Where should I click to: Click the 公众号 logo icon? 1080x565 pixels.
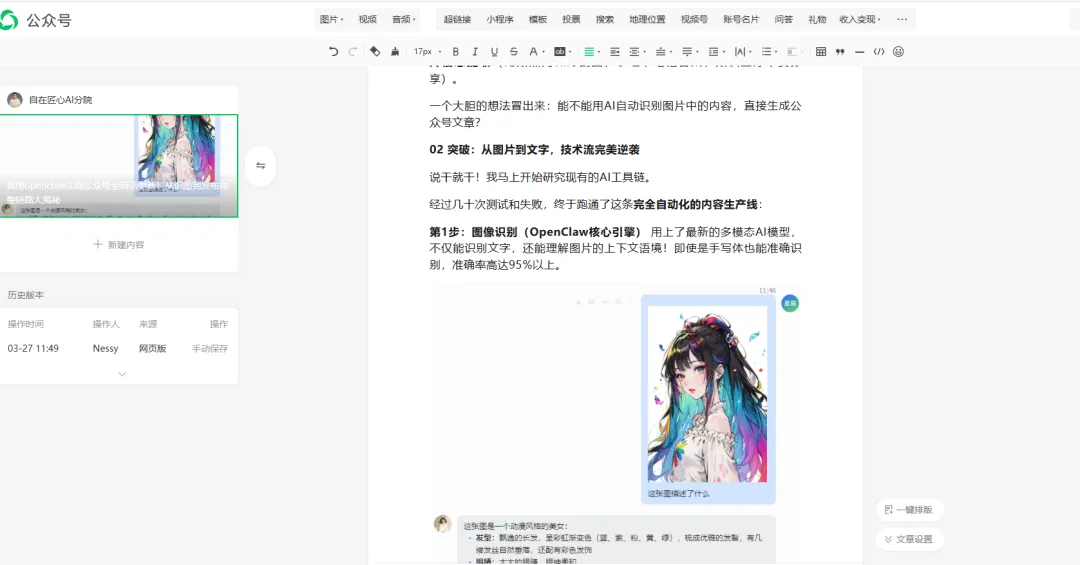point(9,20)
